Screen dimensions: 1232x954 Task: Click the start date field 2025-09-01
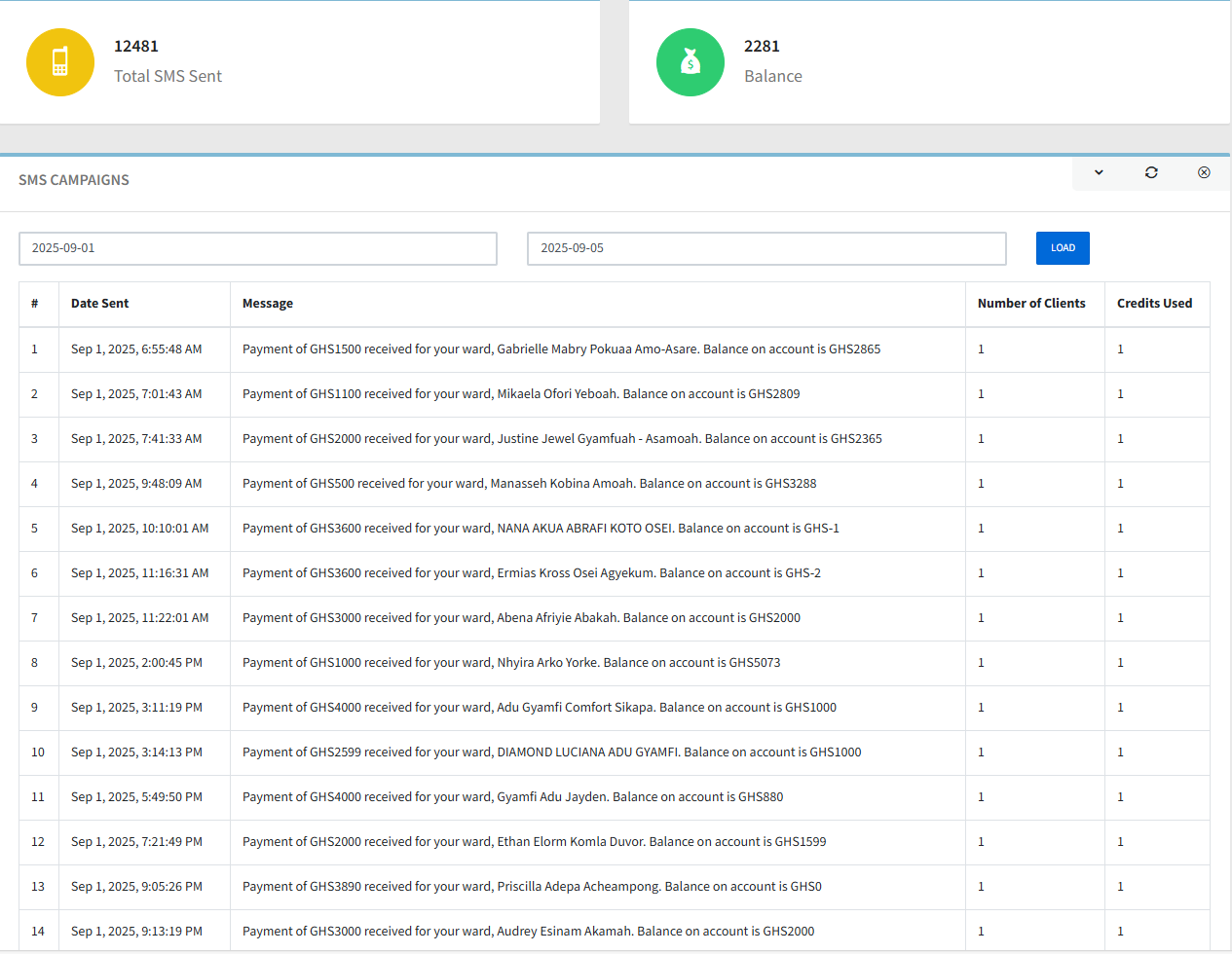(258, 248)
